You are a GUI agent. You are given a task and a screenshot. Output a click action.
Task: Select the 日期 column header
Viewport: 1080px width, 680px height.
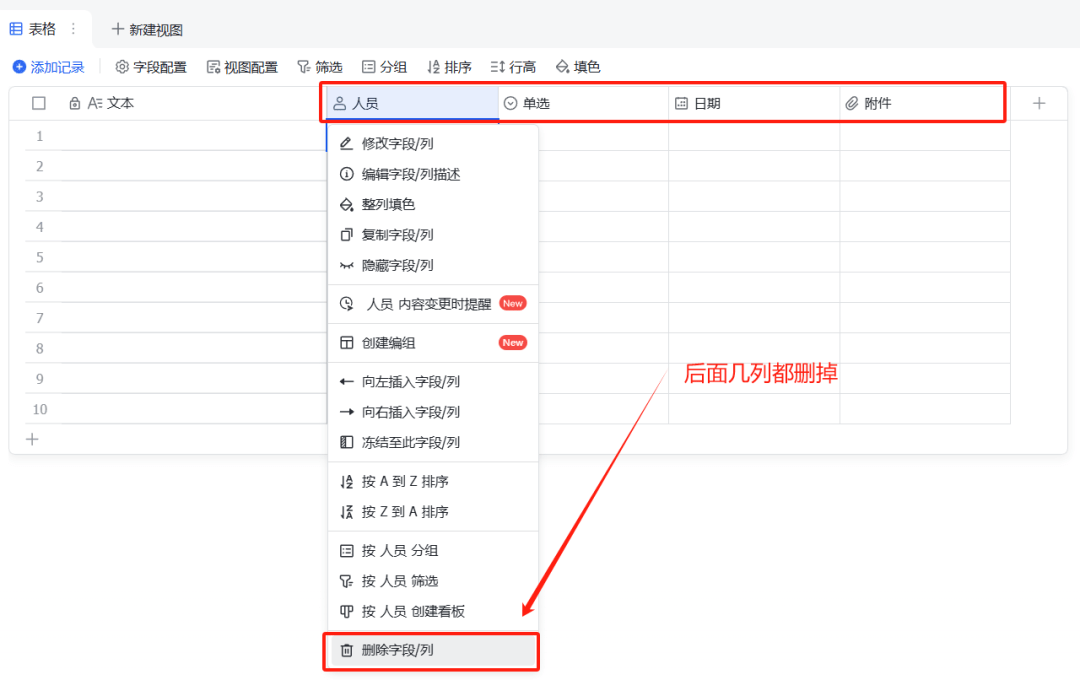coord(754,103)
